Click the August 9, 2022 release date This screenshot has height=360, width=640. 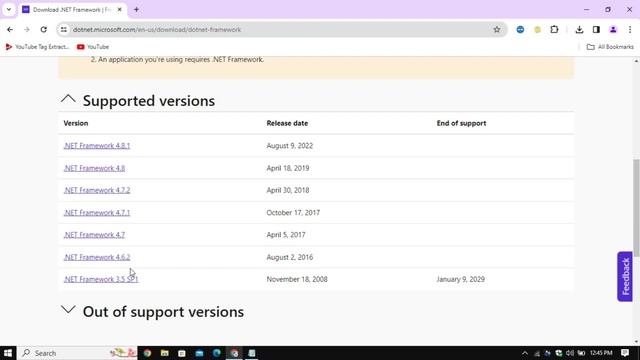(x=290, y=146)
